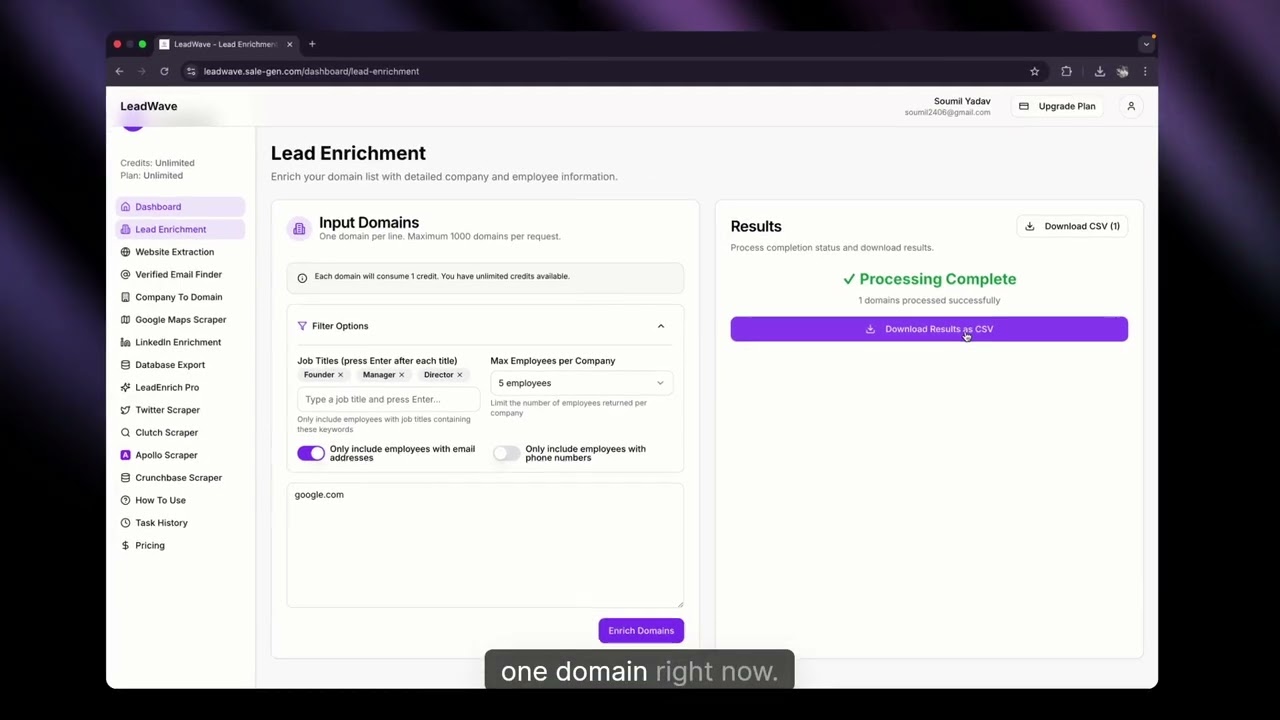This screenshot has width=1280, height=720.
Task: Close the LeadWave browser tab
Action: tap(289, 44)
